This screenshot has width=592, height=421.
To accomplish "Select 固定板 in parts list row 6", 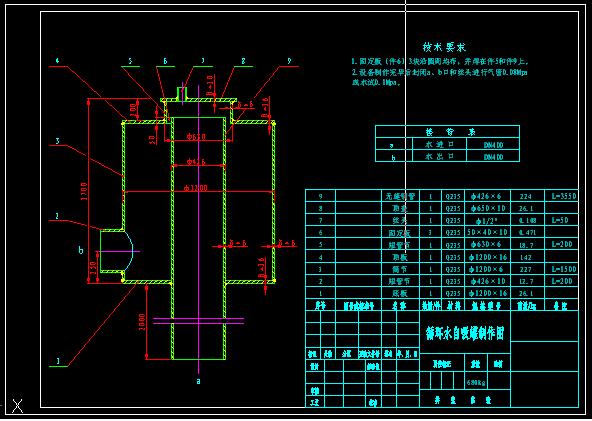I will (400, 232).
